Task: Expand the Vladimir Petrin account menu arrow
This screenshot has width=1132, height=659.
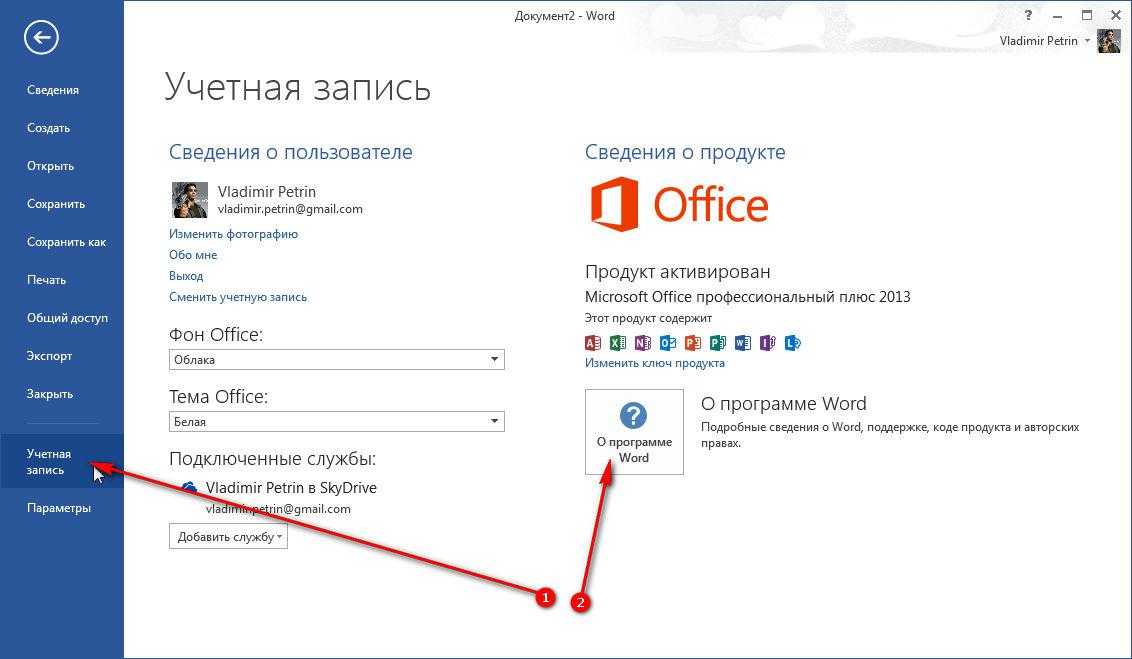Action: pyautogui.click(x=1087, y=41)
